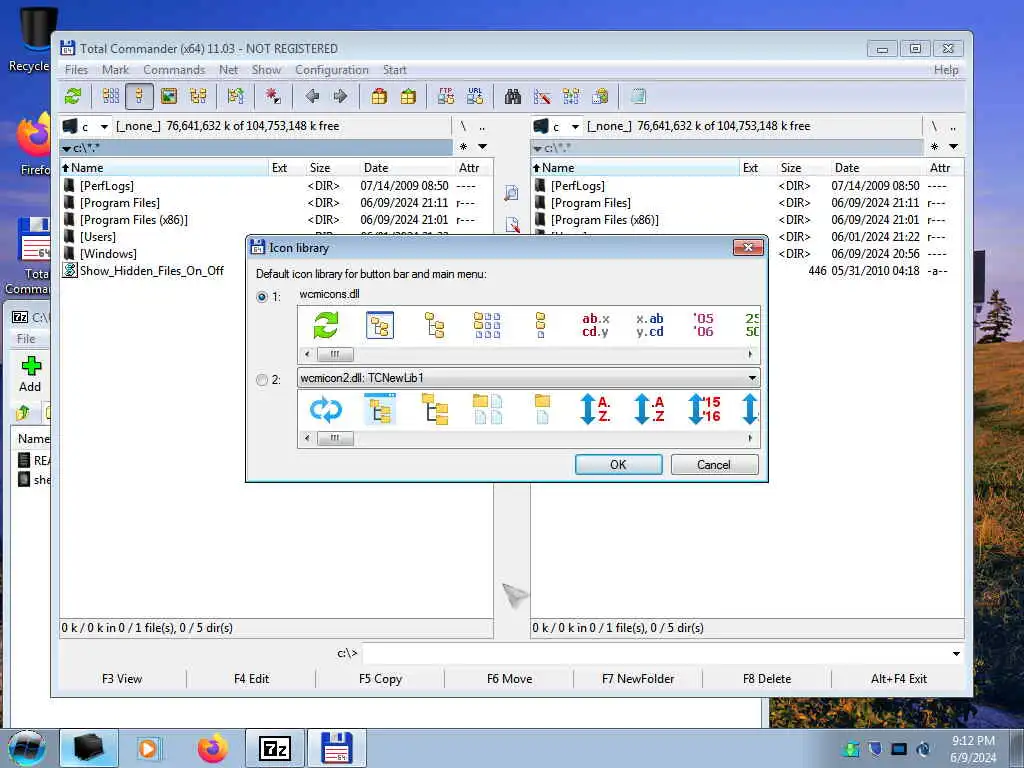Open the Files menu

pyautogui.click(x=76, y=70)
